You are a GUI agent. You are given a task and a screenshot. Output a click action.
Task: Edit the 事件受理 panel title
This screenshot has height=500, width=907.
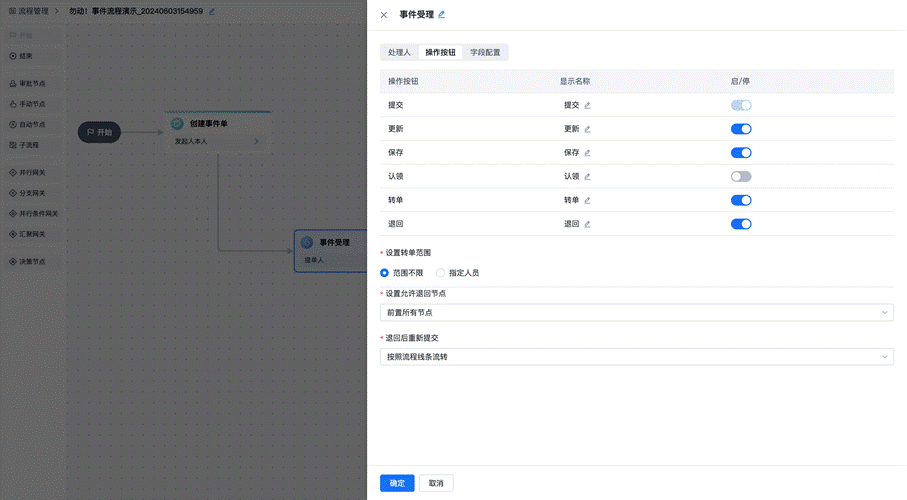[441, 15]
